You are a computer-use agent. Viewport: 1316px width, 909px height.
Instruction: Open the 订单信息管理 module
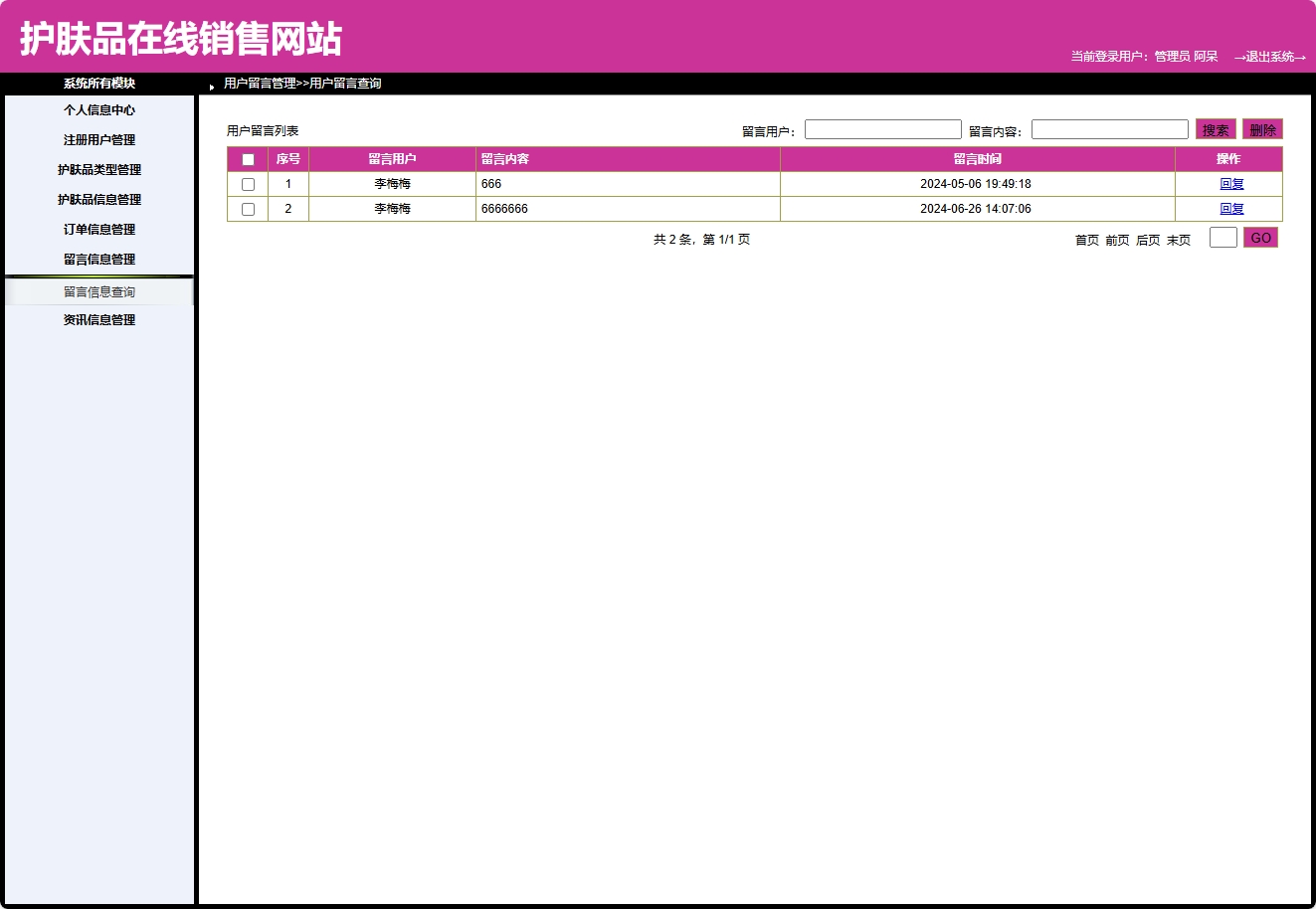coord(98,229)
